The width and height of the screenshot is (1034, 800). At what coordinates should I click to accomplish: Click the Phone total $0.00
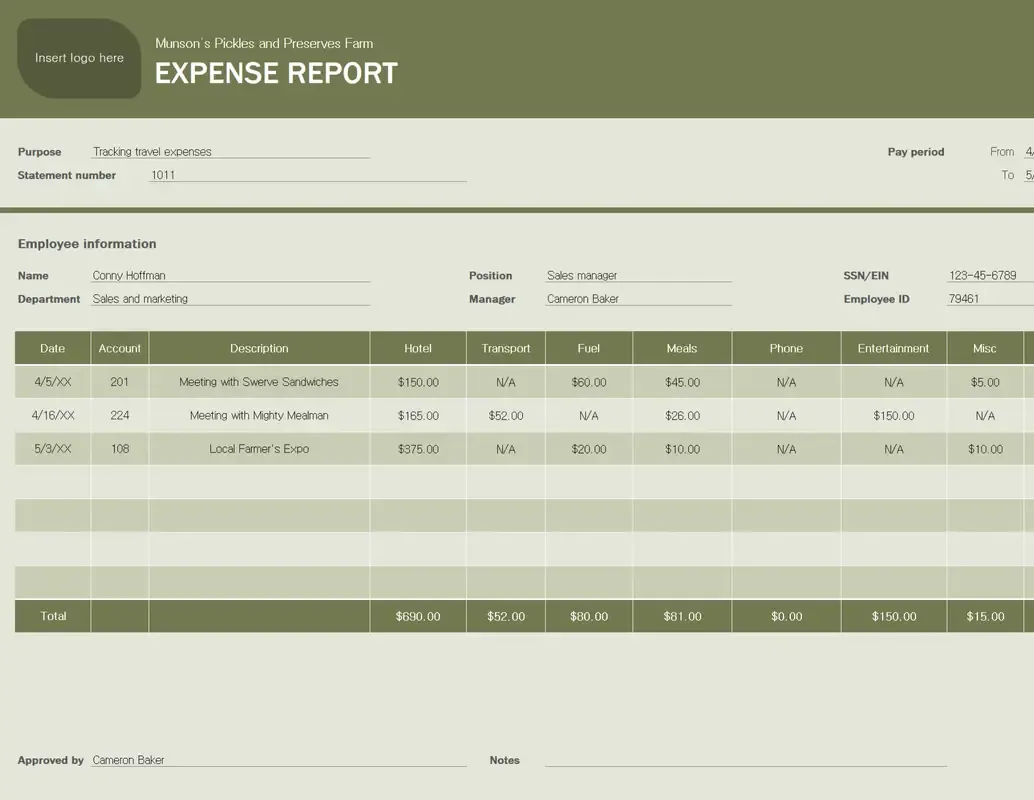pos(786,616)
